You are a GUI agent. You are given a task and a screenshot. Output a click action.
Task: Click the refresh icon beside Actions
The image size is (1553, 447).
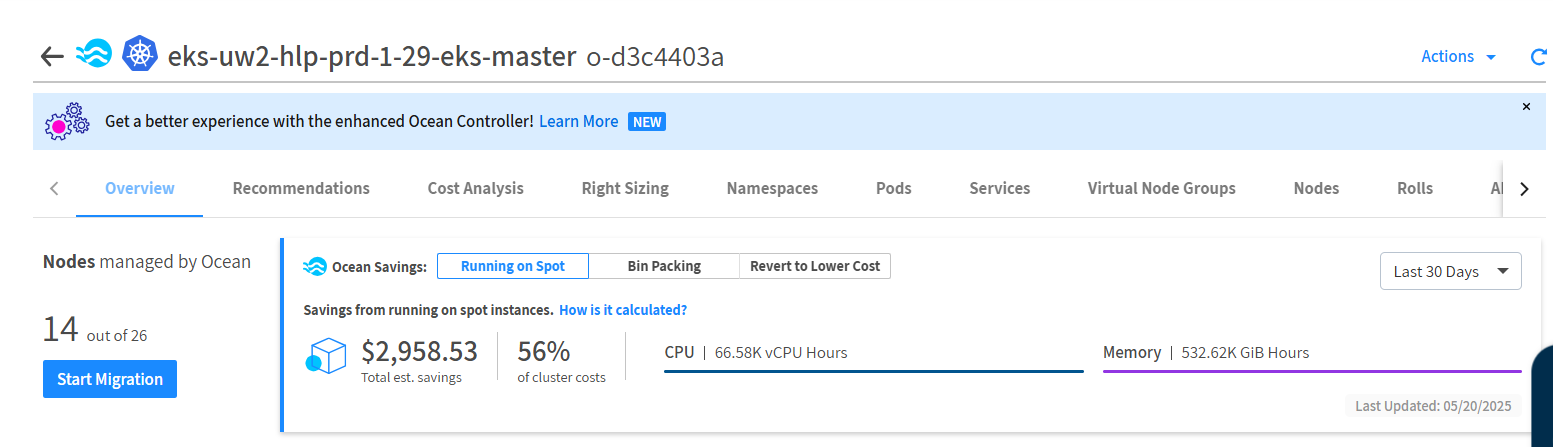[1538, 57]
